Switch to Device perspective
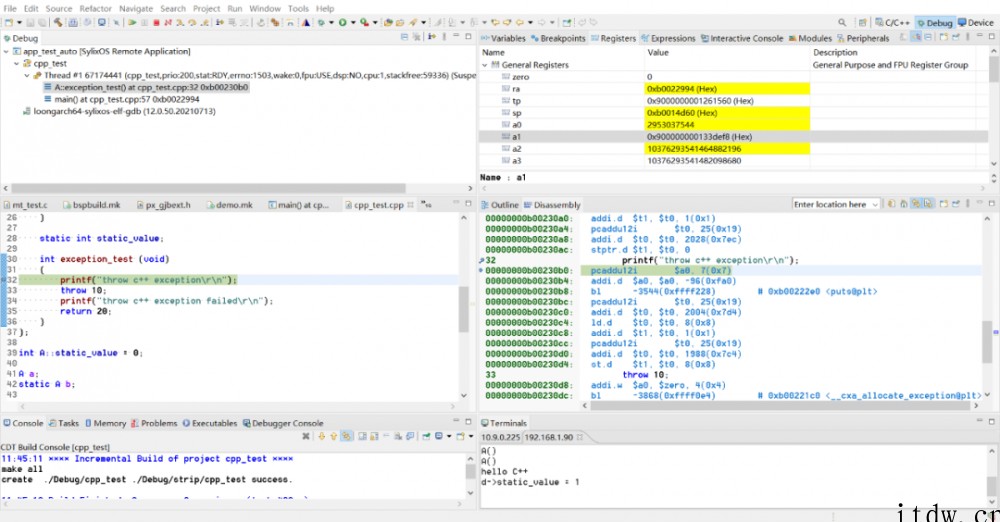 (x=976, y=22)
